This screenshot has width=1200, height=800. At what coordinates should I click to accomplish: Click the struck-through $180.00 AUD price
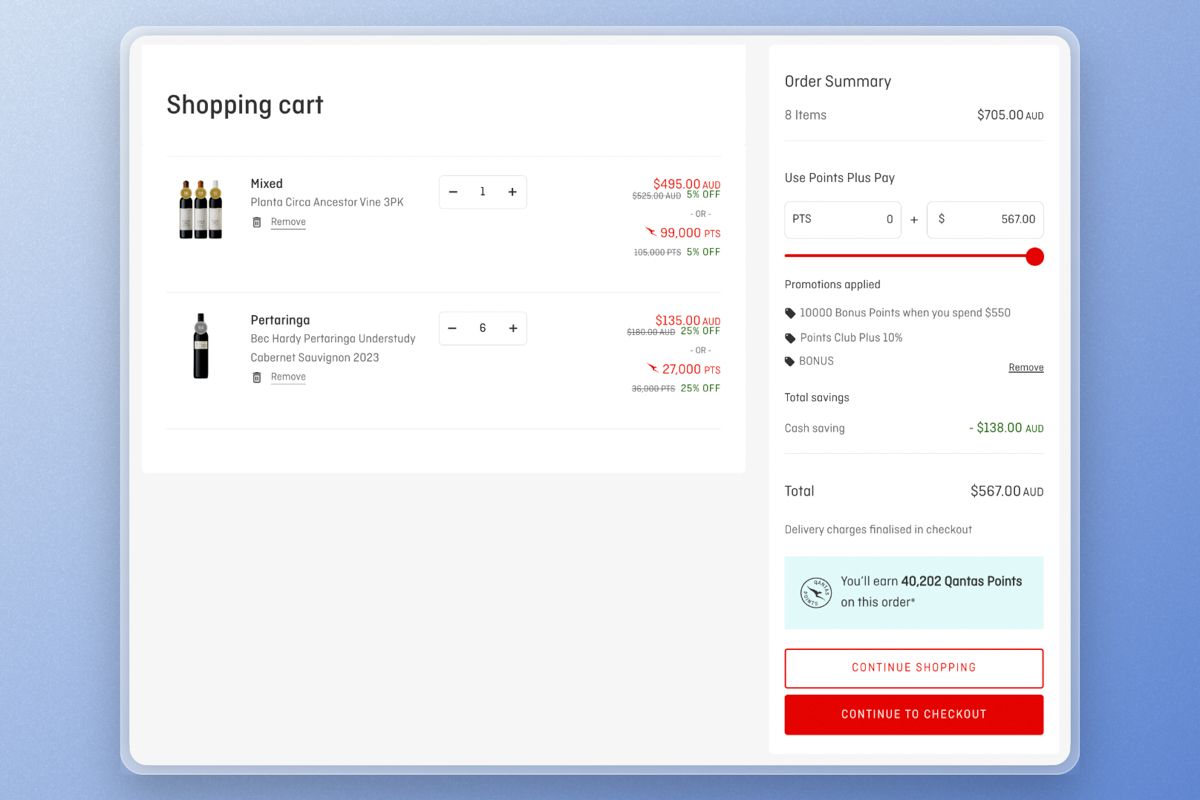click(x=651, y=332)
